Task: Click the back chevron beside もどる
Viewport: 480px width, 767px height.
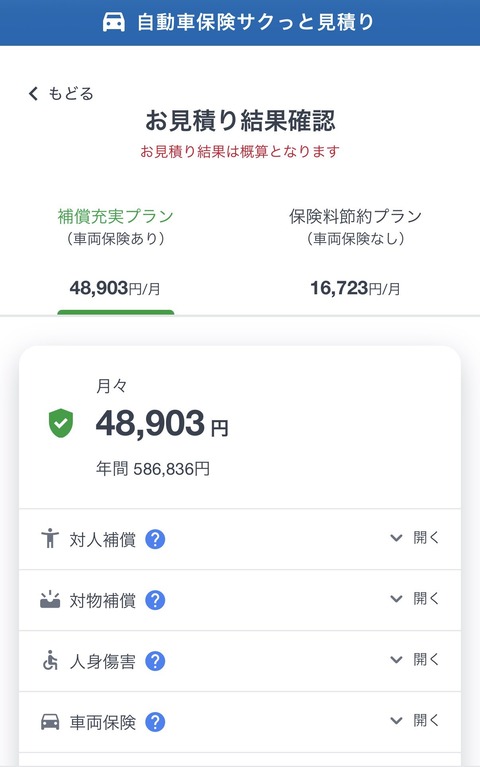Action: tap(33, 93)
